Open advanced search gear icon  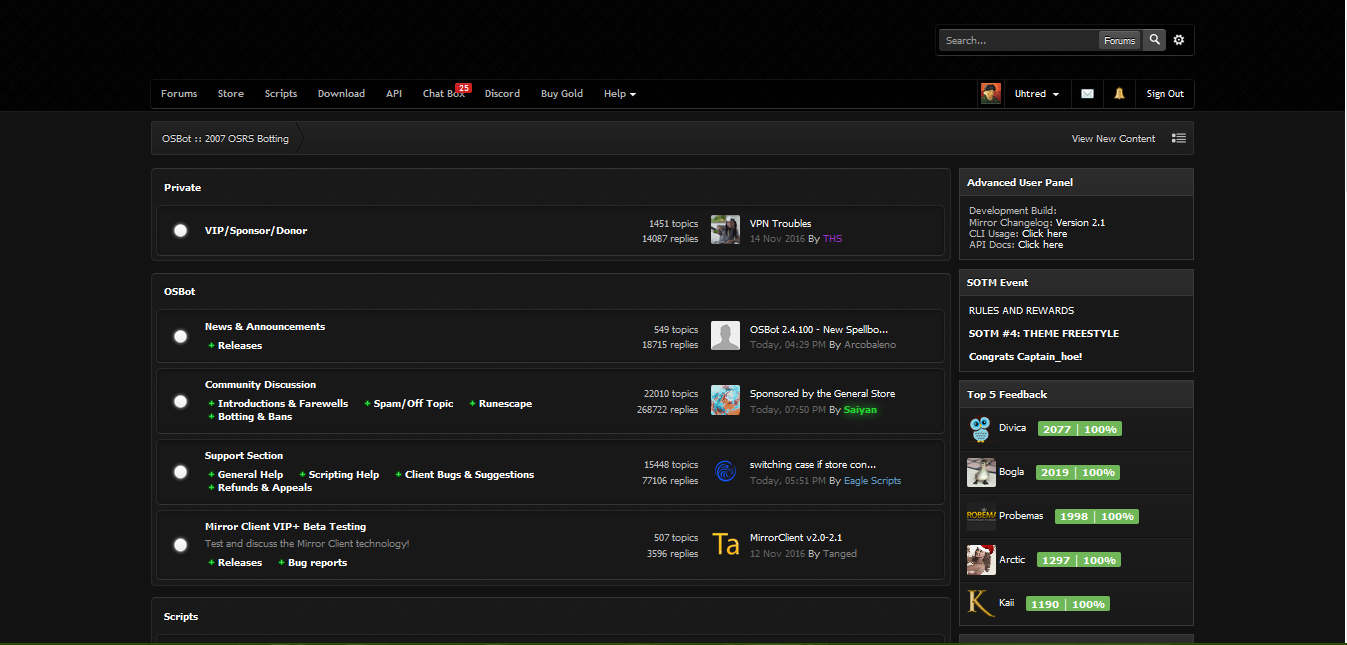(1179, 40)
